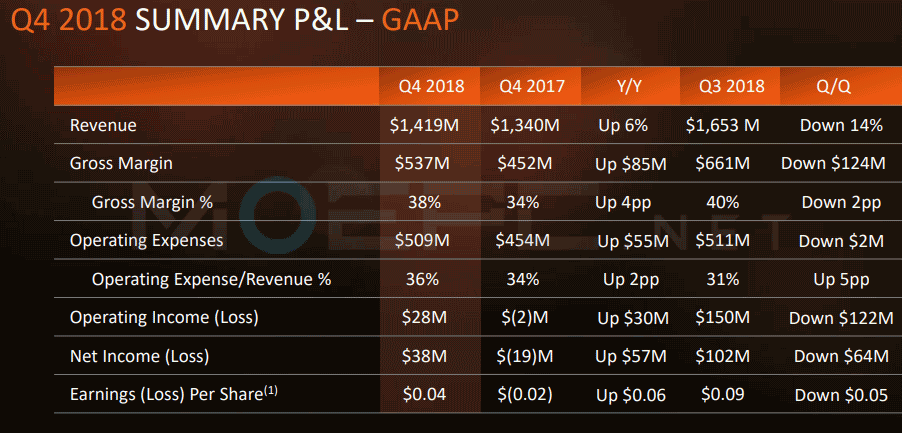This screenshot has width=902, height=433.
Task: Select the operating expenses value '$509M'
Action: [422, 240]
